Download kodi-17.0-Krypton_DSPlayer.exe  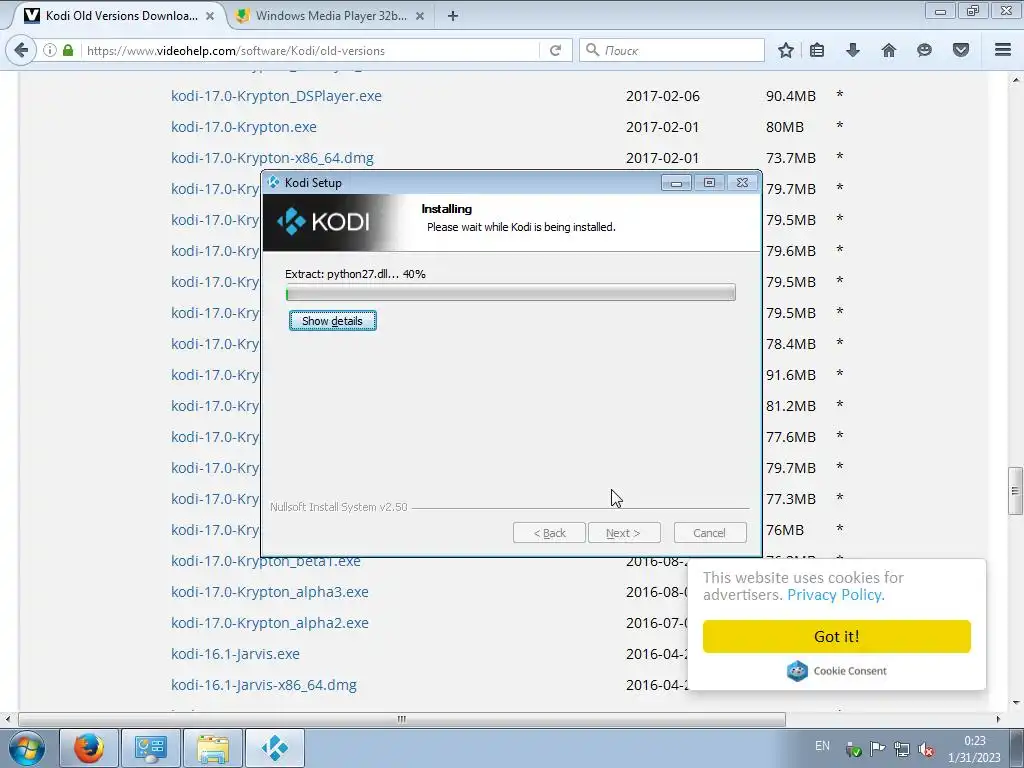[276, 96]
